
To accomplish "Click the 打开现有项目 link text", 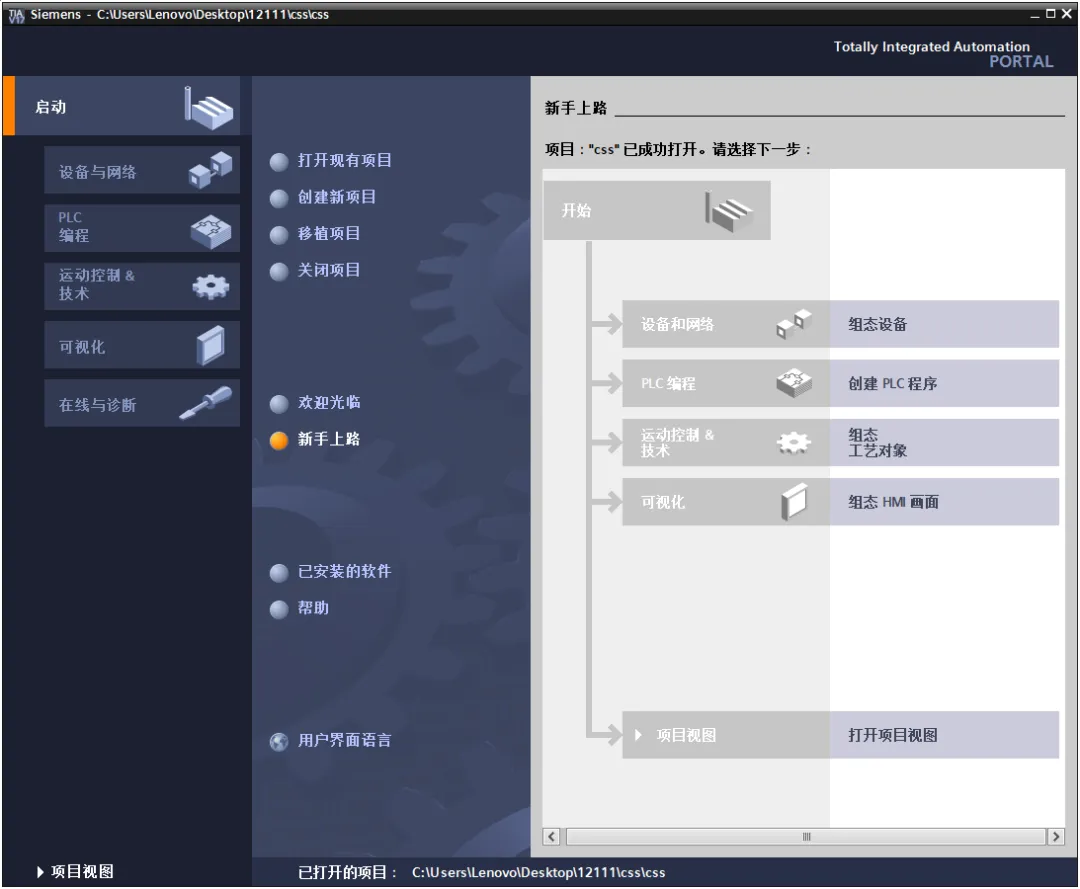I will click(344, 160).
